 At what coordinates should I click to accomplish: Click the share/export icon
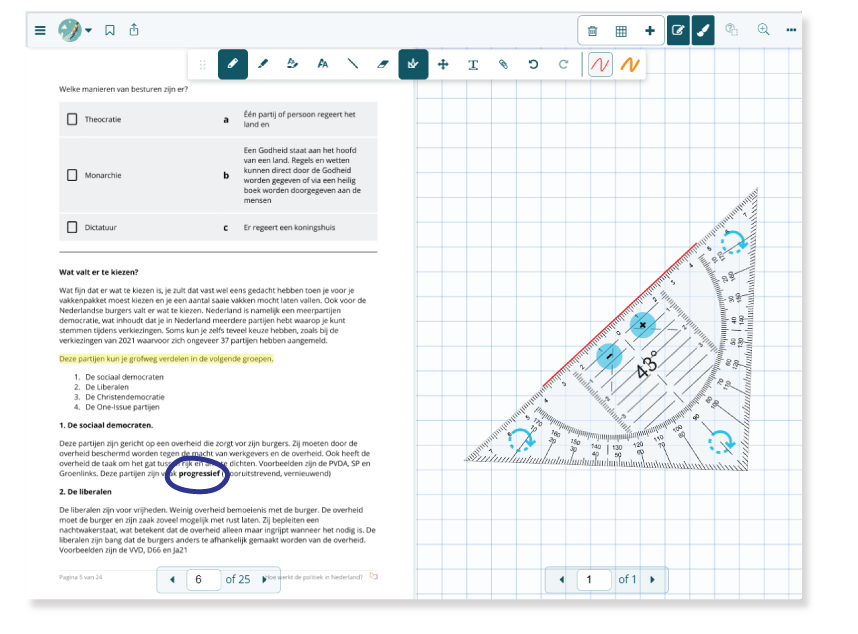pyautogui.click(x=134, y=30)
